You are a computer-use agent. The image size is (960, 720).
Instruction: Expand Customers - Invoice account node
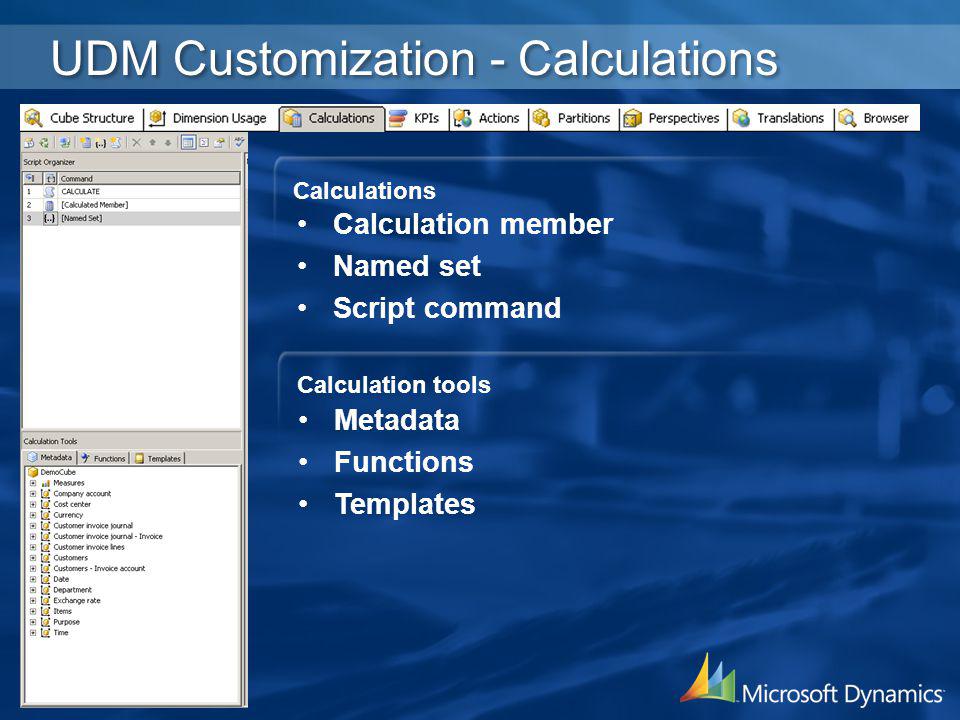coord(33,569)
